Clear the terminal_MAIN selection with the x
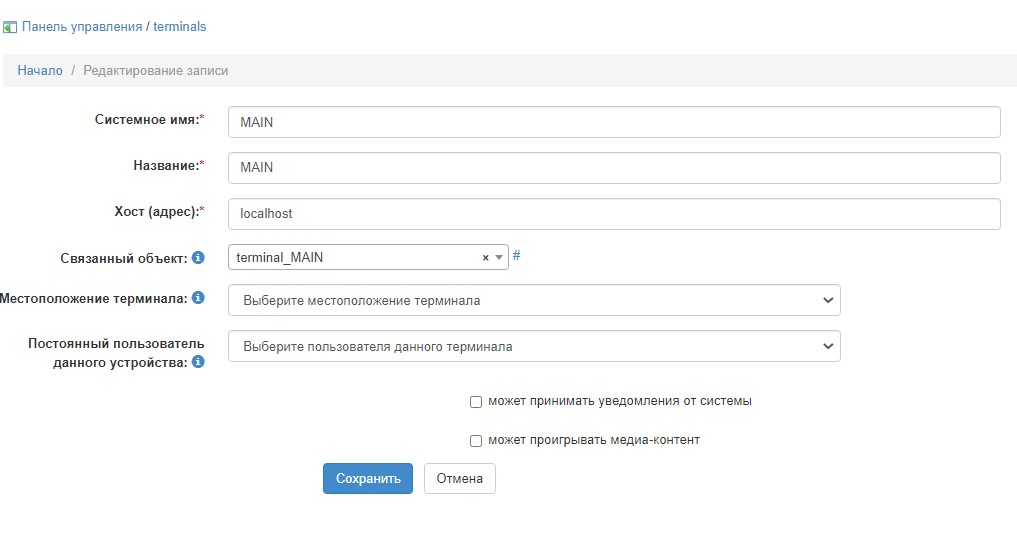This screenshot has width=1017, height=535. pyautogui.click(x=486, y=258)
